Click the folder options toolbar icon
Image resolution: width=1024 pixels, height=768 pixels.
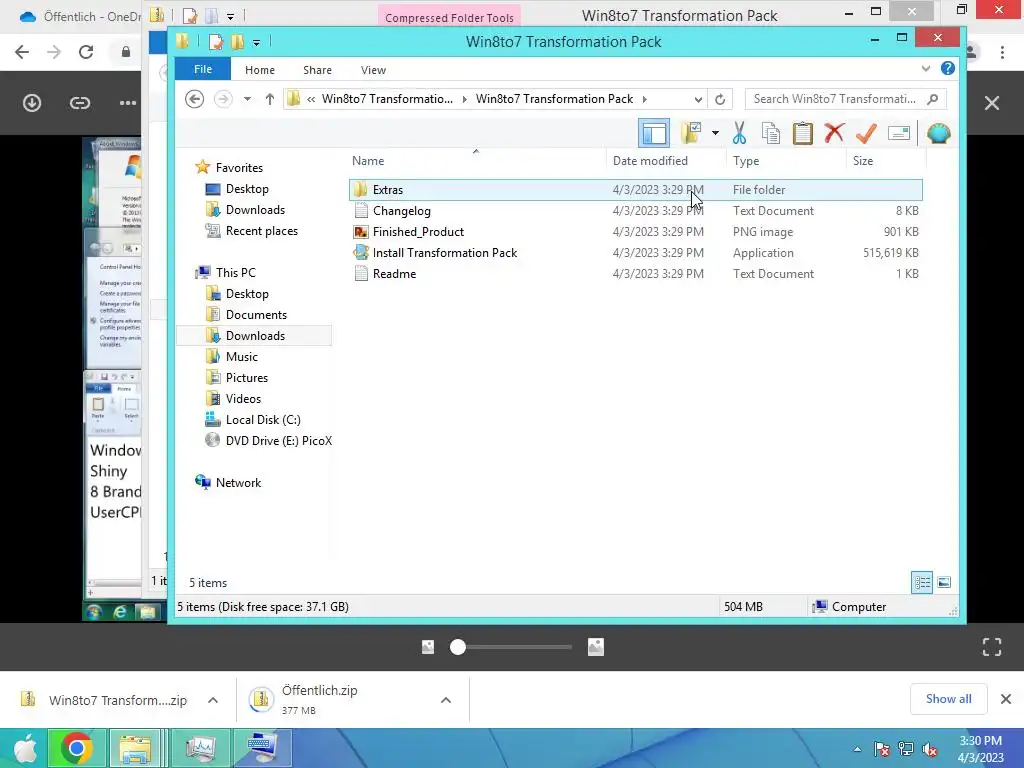(691, 133)
